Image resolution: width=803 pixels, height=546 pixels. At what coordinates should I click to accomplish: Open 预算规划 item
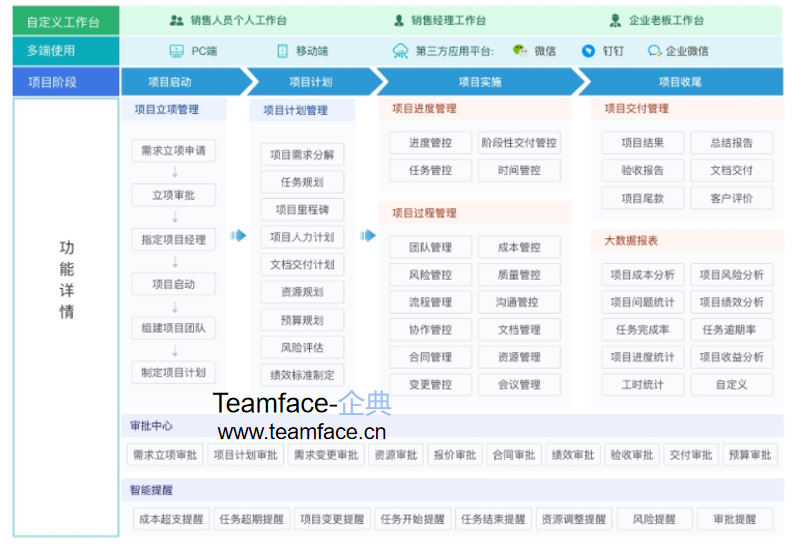coord(302,320)
